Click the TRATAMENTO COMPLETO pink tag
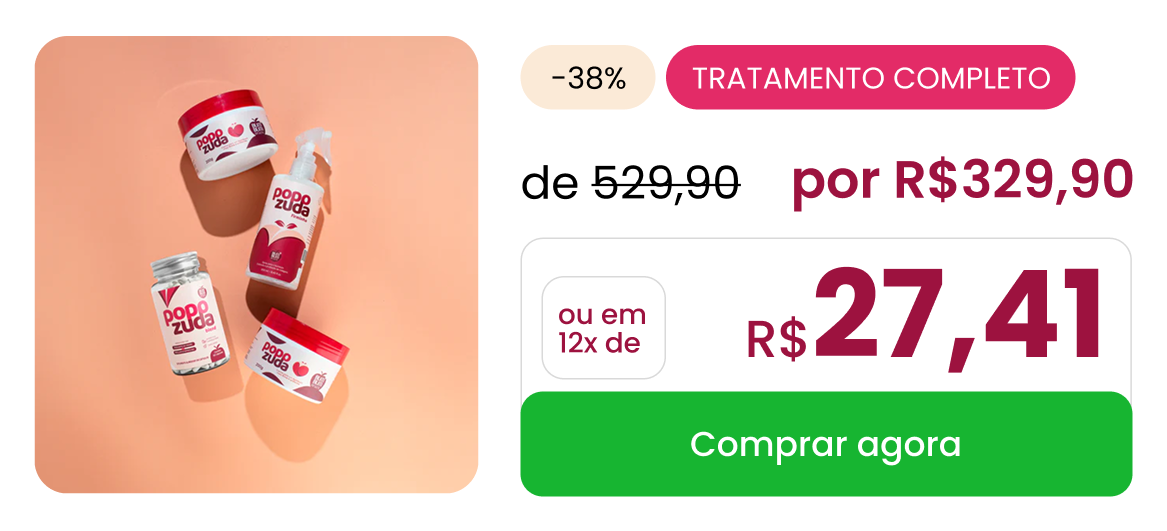The width and height of the screenshot is (1167, 531). coord(870,77)
